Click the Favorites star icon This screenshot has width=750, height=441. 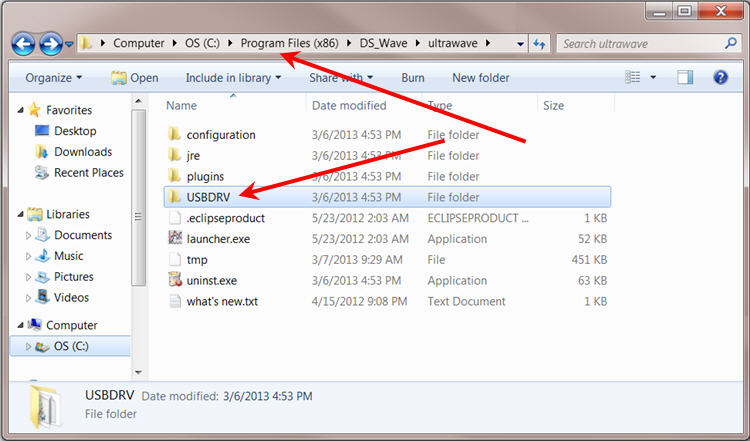(34, 110)
